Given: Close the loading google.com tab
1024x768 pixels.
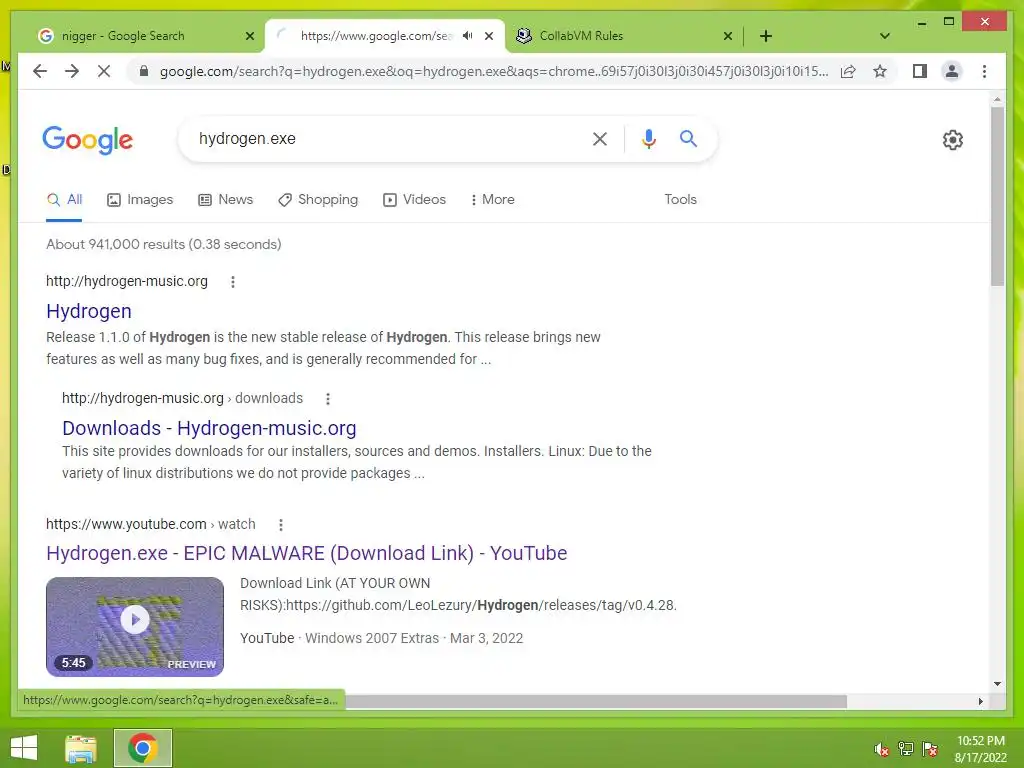Looking at the screenshot, I should coord(488,36).
